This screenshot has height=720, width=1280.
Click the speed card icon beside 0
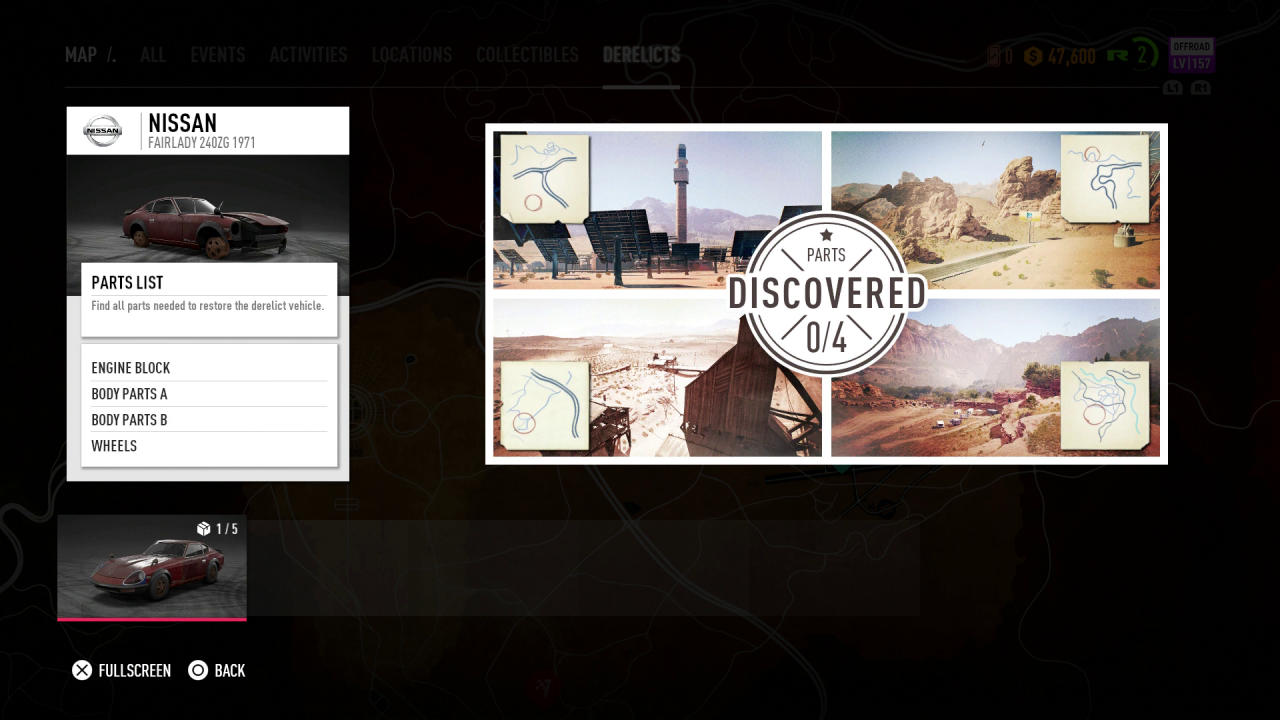[993, 56]
